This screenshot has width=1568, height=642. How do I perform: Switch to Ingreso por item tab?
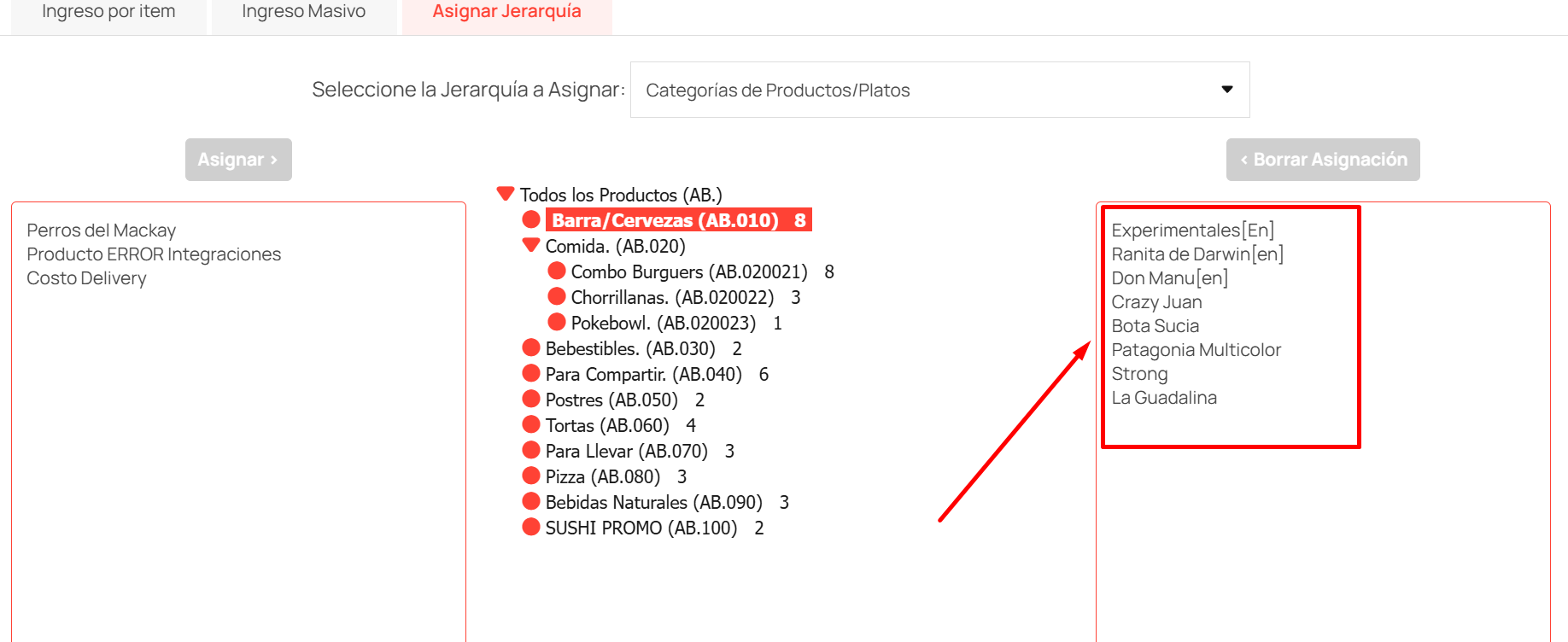click(x=108, y=12)
